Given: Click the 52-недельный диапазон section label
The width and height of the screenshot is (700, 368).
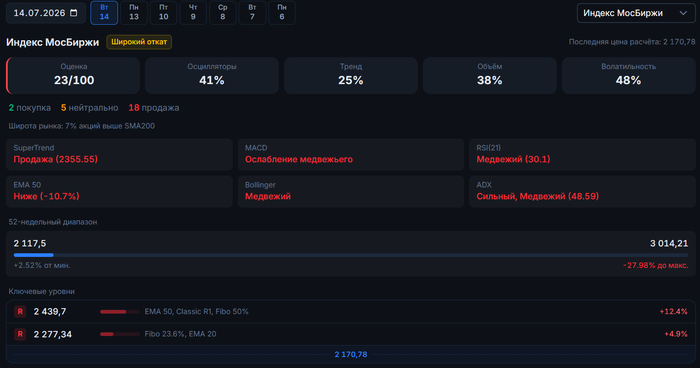Looking at the screenshot, I should [x=53, y=222].
